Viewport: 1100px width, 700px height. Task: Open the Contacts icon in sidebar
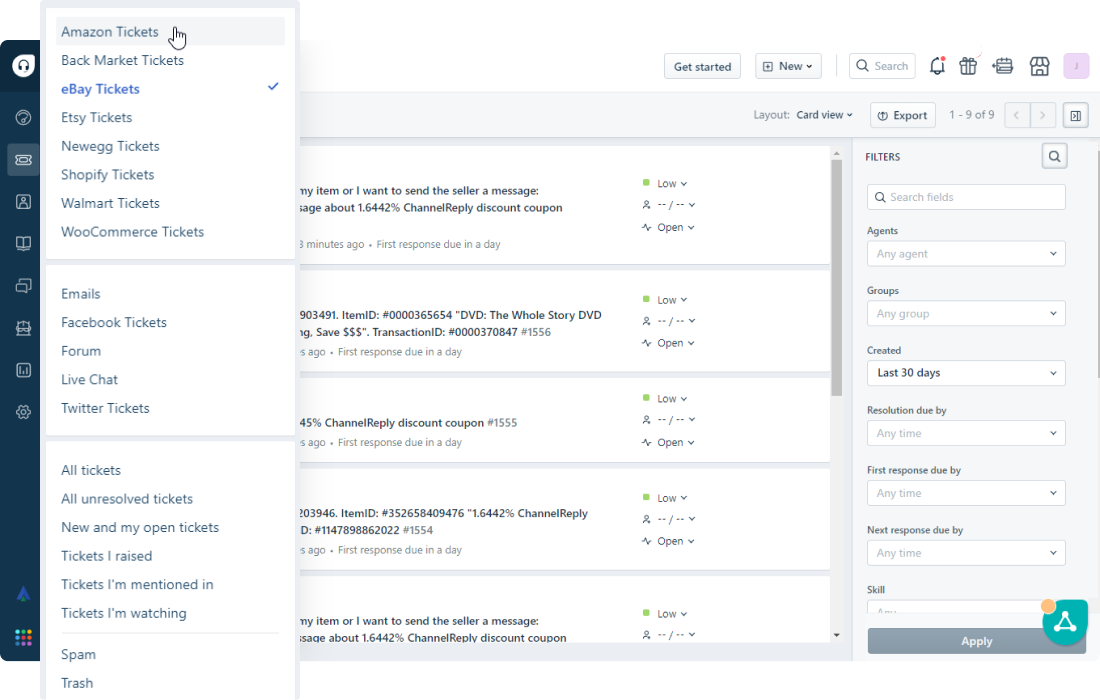[x=23, y=202]
